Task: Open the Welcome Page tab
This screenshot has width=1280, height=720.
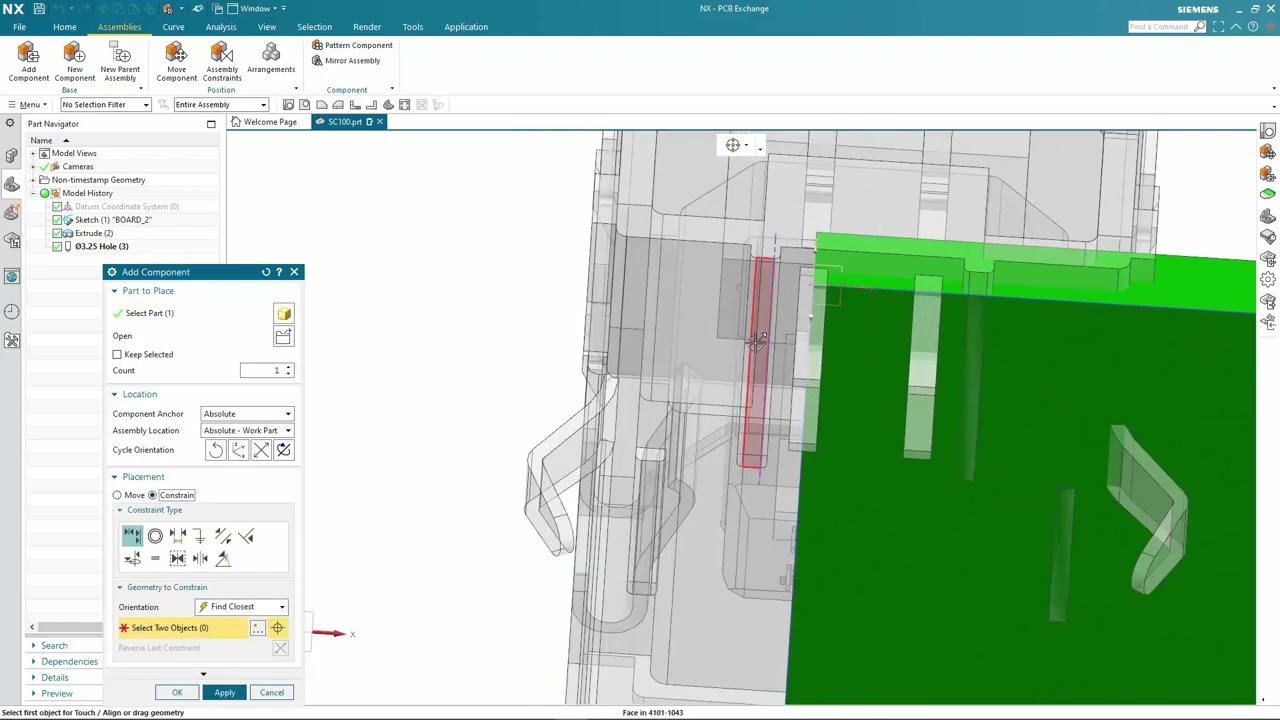Action: pyautogui.click(x=264, y=122)
